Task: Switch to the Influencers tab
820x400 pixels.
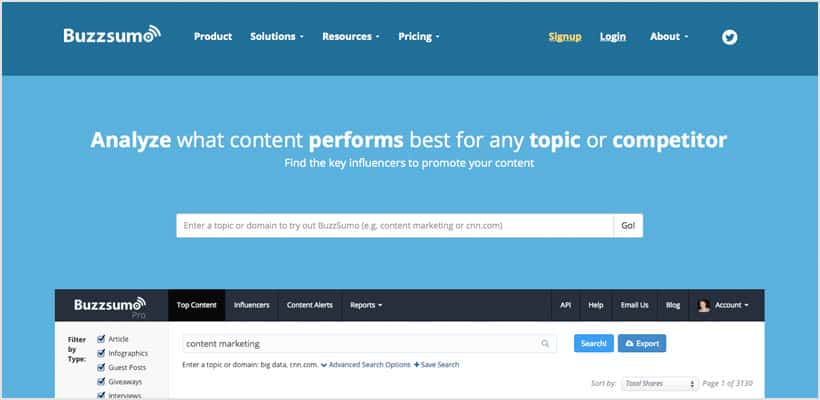Action: [x=252, y=305]
